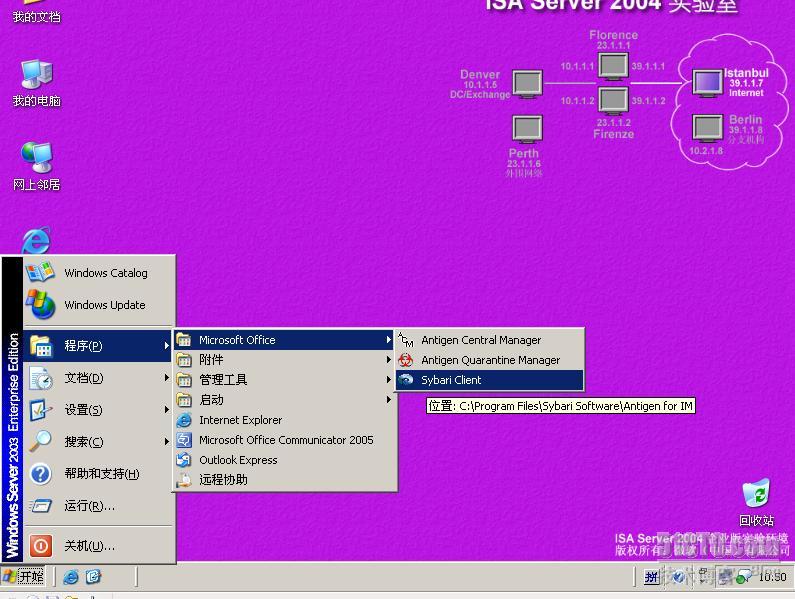Open 帮助和支持(H) from the Start menu
The image size is (795, 599).
[97, 474]
